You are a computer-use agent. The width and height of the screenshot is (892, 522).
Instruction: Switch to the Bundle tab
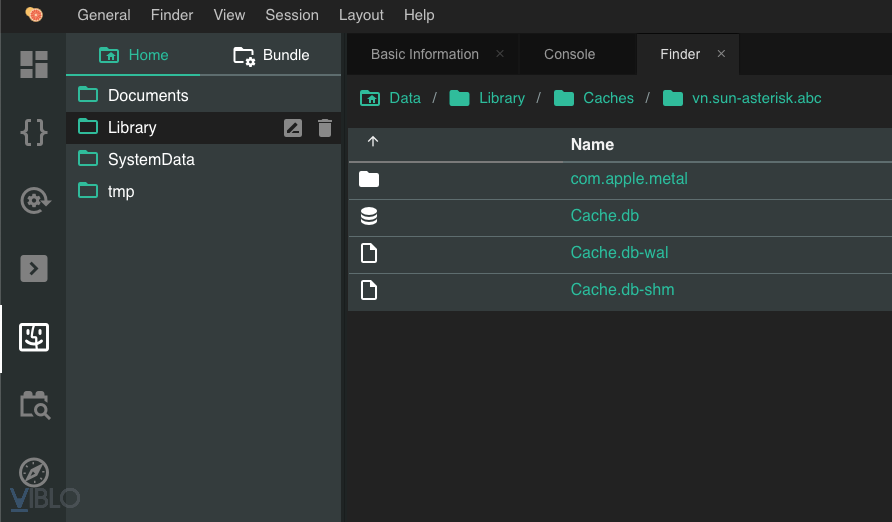point(271,55)
